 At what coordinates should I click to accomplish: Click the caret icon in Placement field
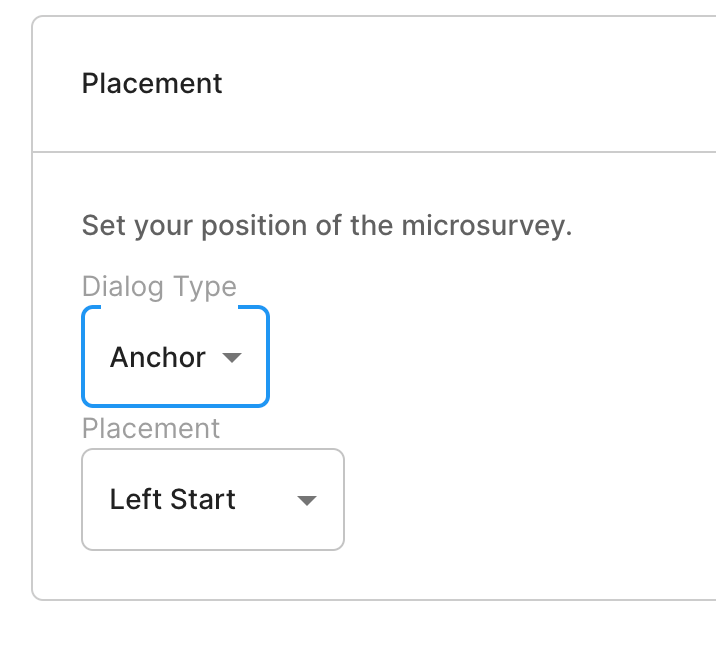[307, 500]
